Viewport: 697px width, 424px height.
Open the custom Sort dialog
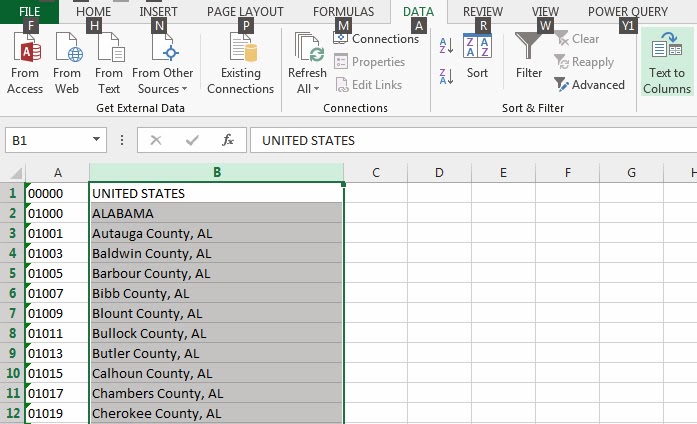coord(477,57)
